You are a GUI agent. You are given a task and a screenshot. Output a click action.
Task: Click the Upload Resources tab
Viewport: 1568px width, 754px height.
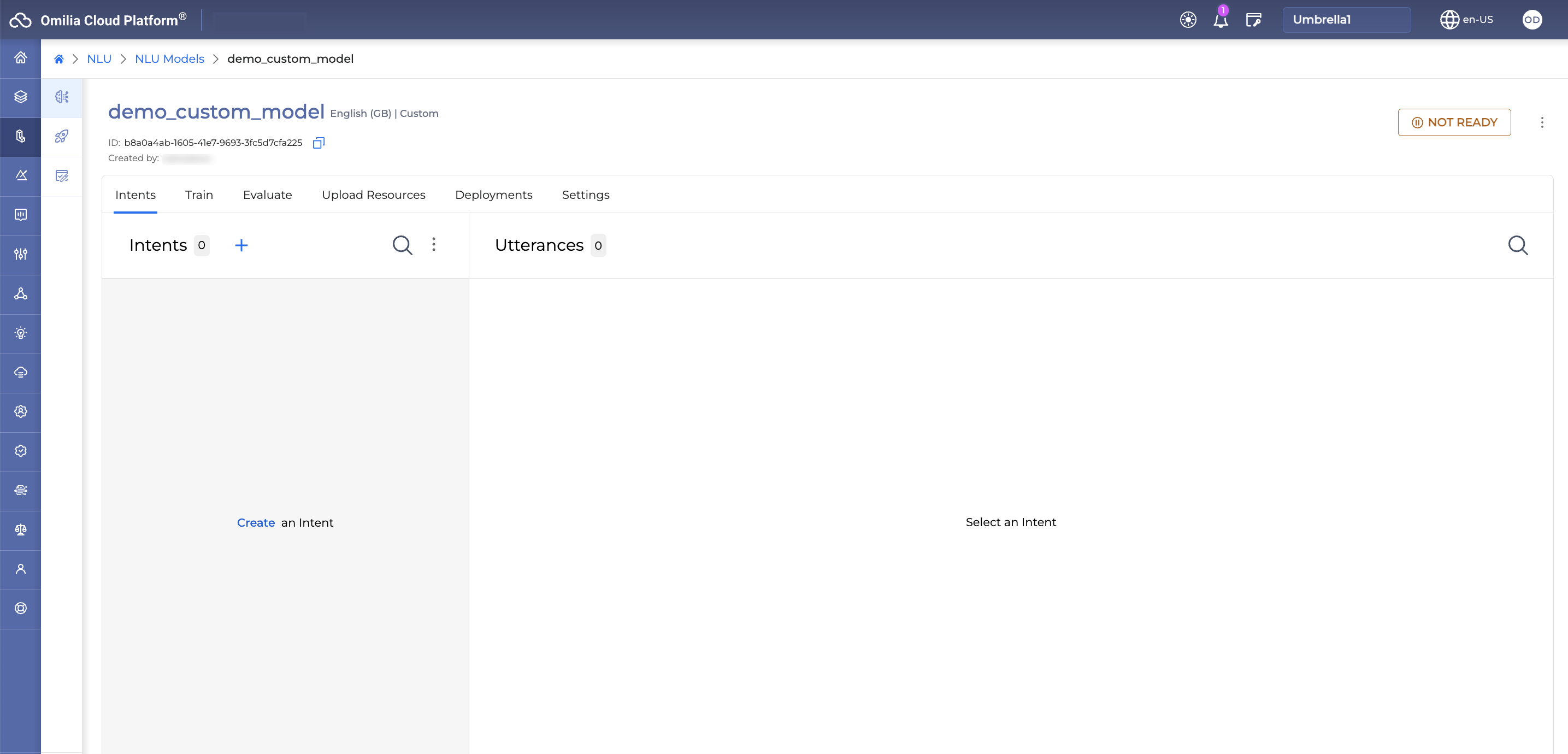point(373,194)
